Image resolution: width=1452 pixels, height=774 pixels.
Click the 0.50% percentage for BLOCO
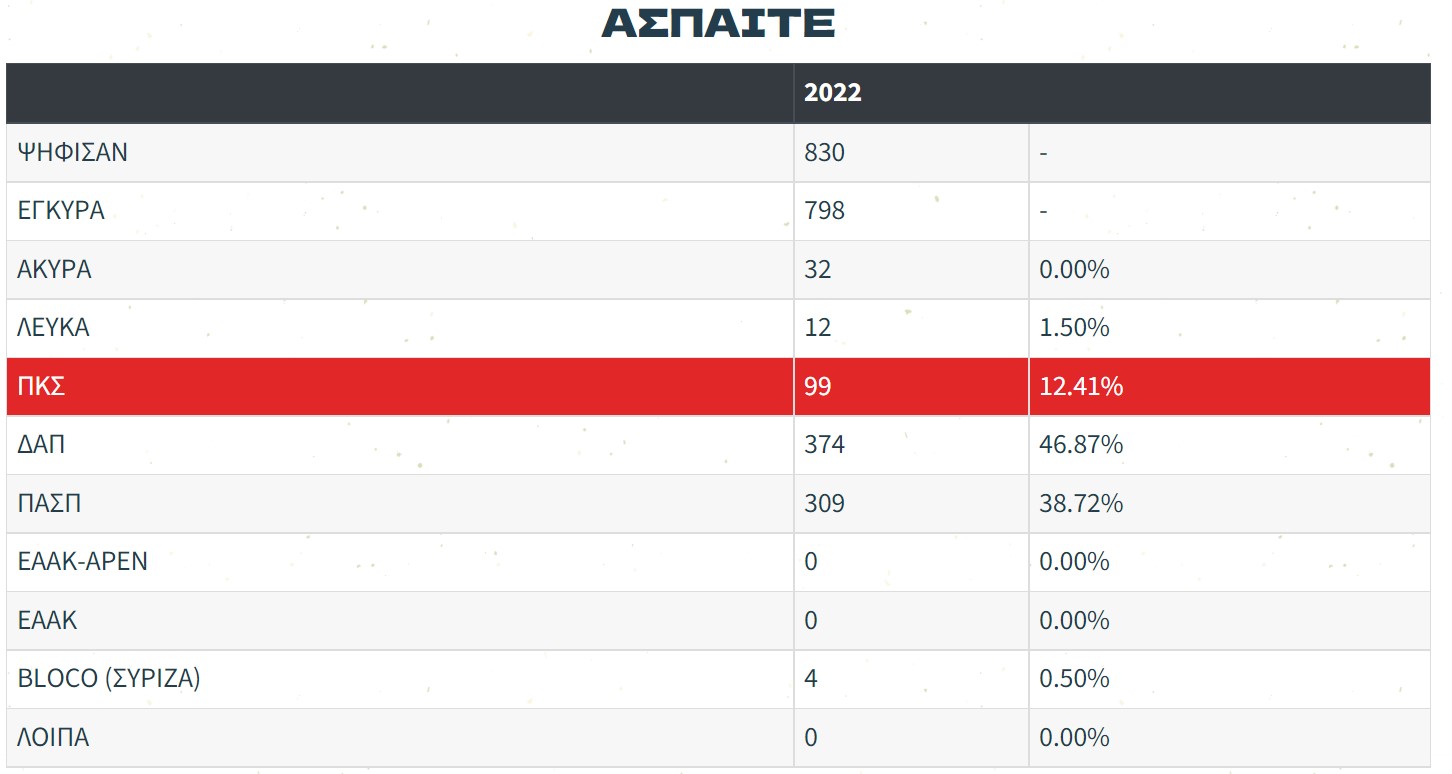[x=1074, y=678]
